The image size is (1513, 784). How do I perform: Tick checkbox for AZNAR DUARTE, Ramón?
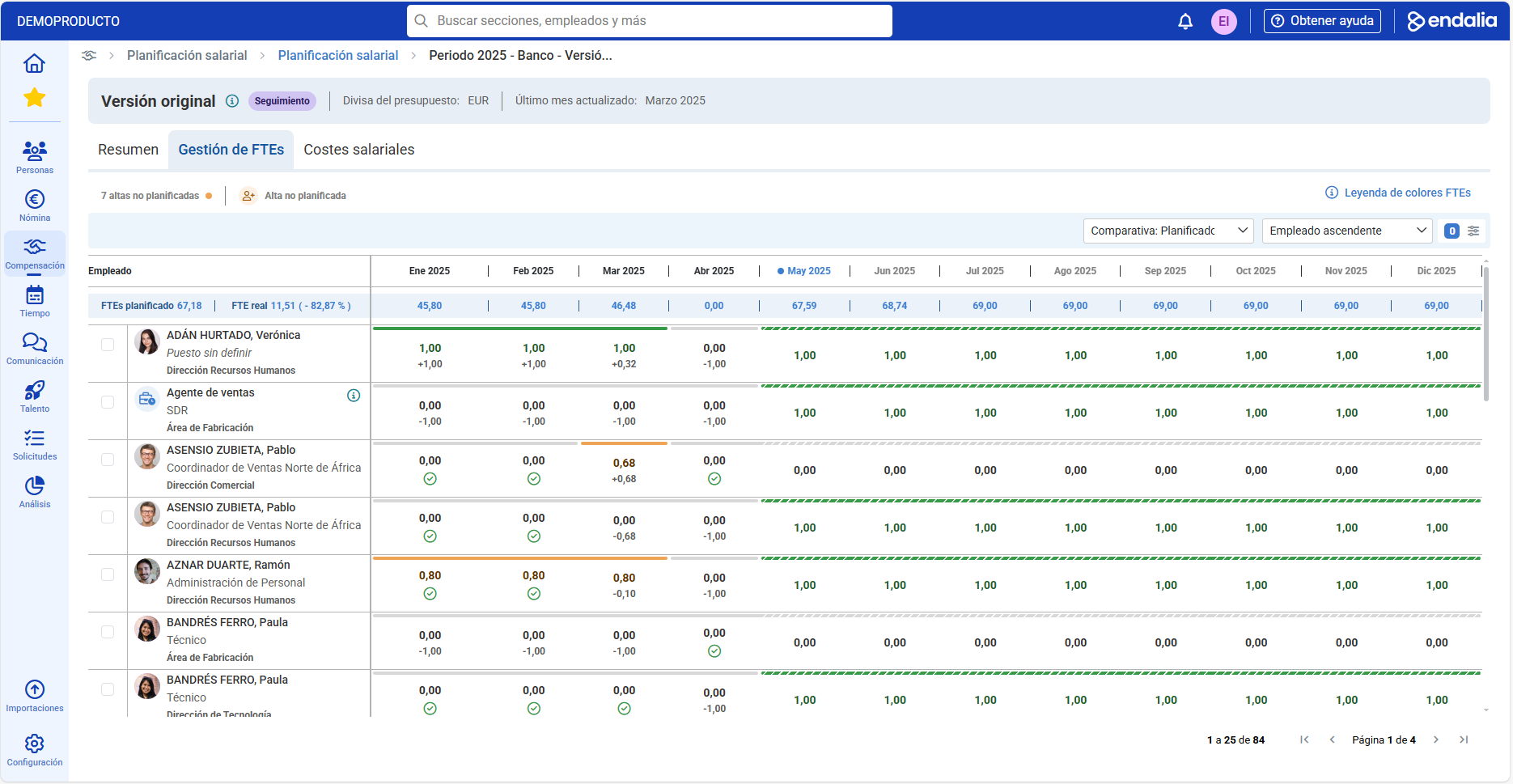tap(108, 574)
